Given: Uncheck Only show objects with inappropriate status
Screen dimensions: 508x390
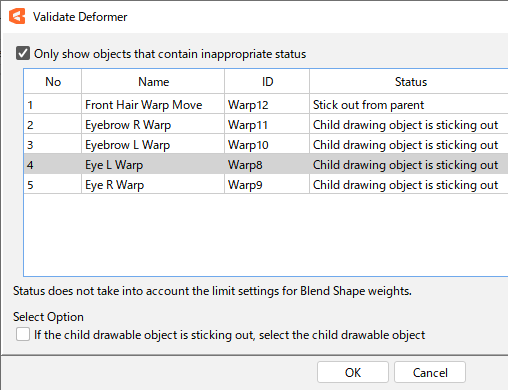Looking at the screenshot, I should (x=23, y=53).
